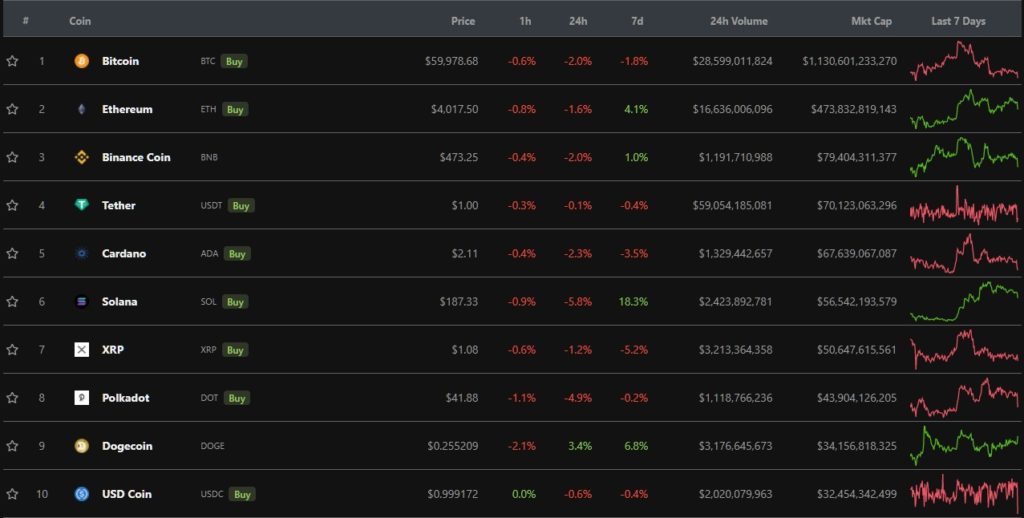This screenshot has height=518, width=1024.
Task: Click the Bitcoin coin logo icon
Action: click(82, 61)
